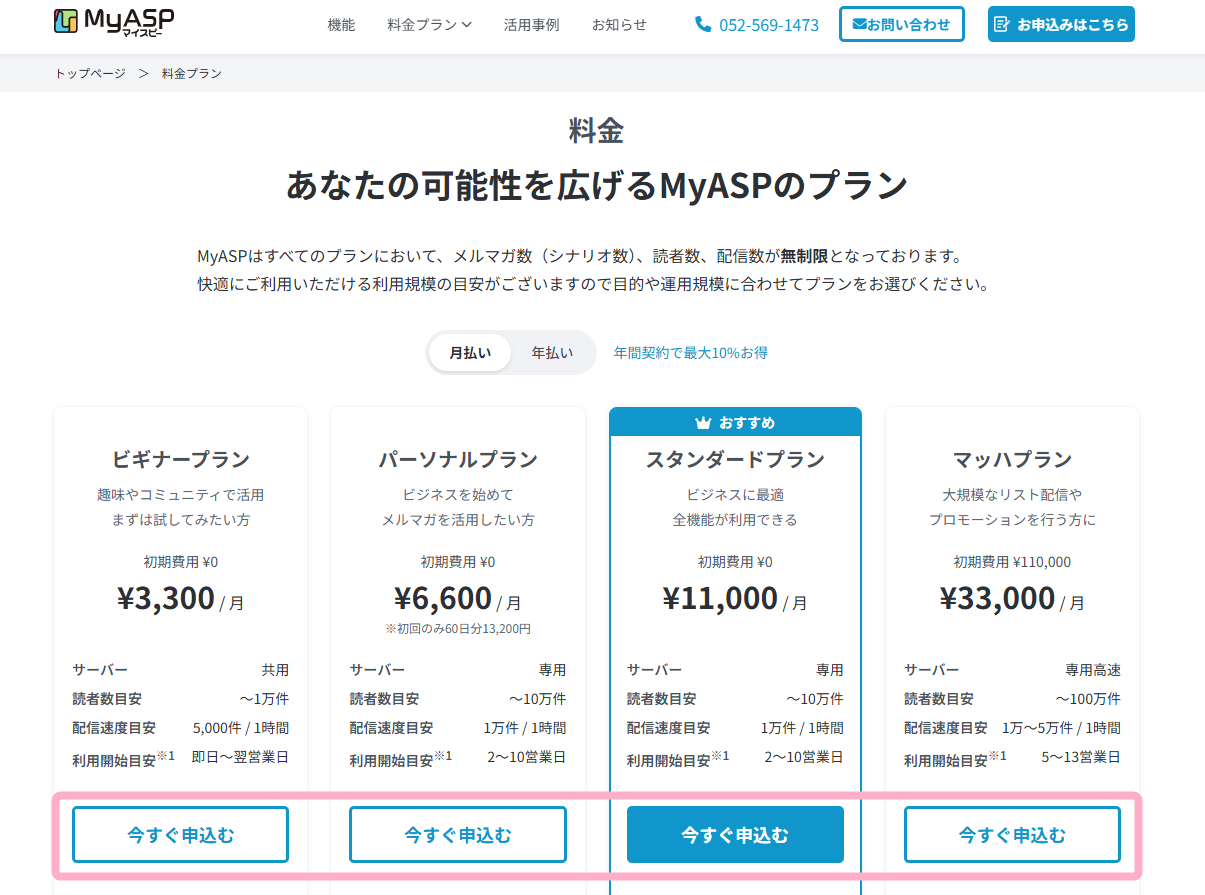Open the 機能 menu item

[x=341, y=25]
